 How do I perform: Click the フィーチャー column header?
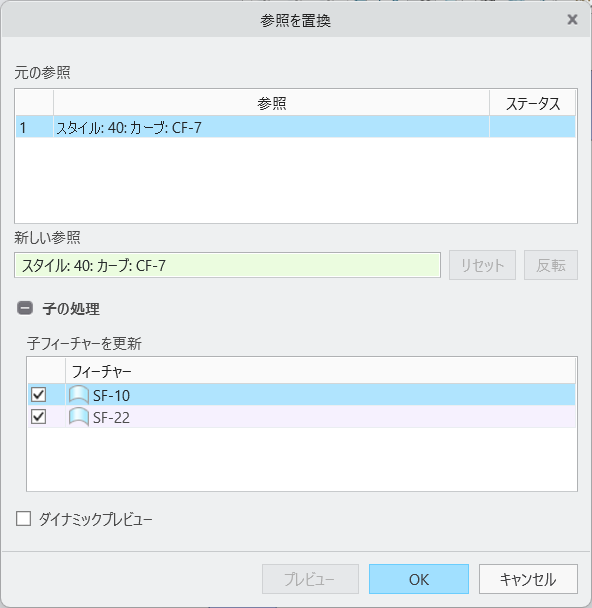[320, 371]
